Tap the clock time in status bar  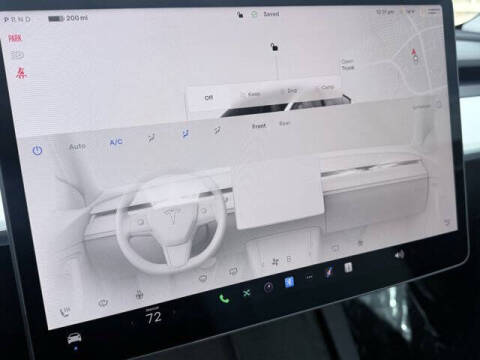click(385, 12)
